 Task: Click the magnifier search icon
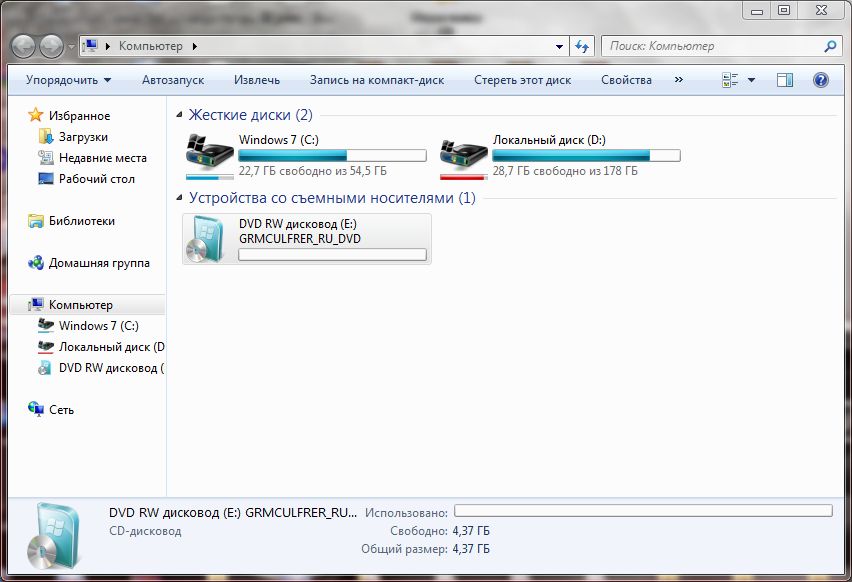click(830, 46)
